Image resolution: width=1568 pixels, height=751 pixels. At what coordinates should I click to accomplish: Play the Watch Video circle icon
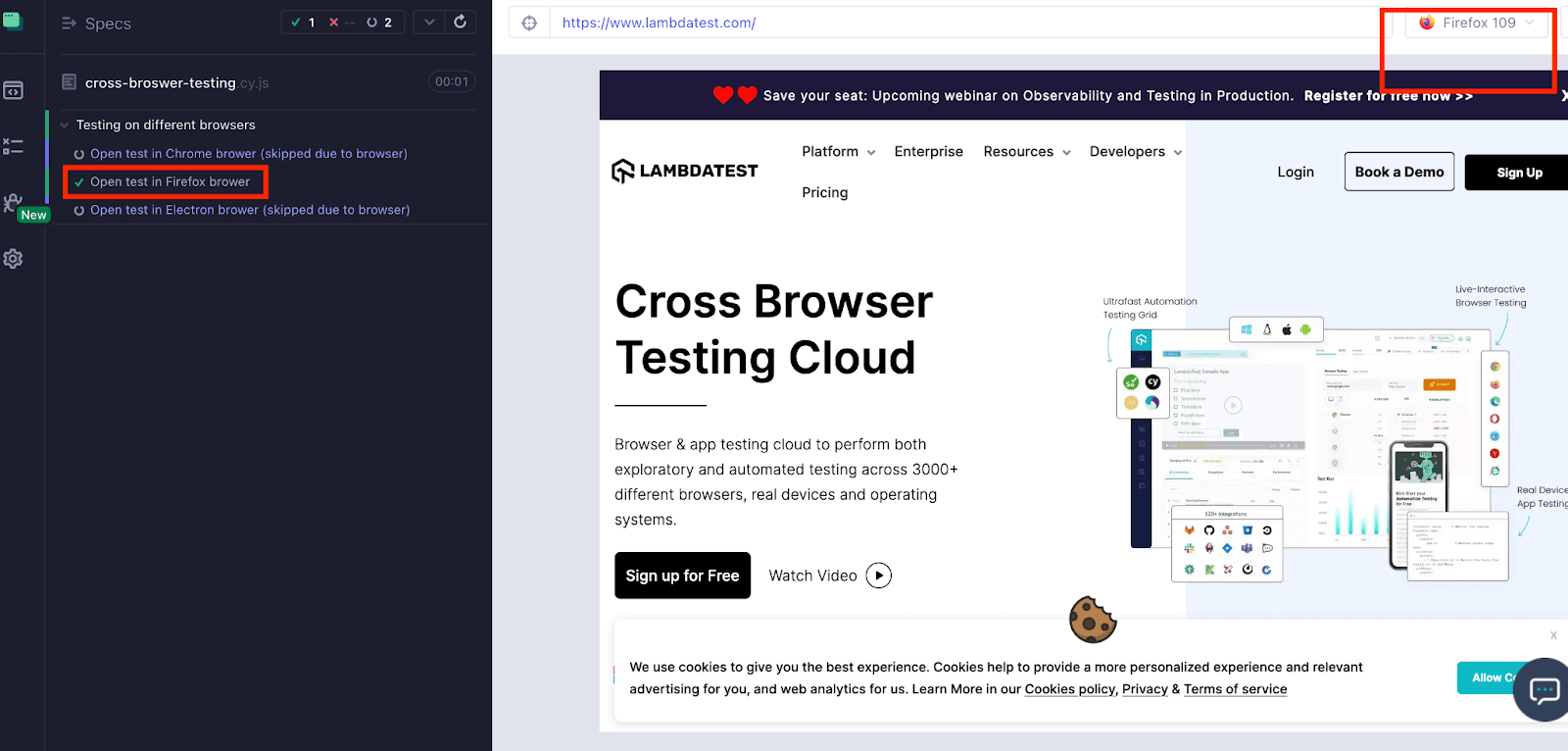879,576
